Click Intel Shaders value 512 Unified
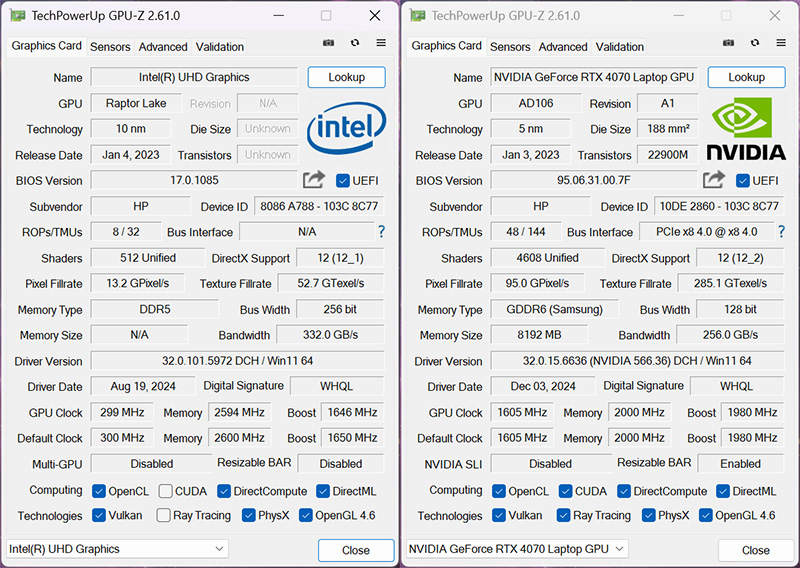This screenshot has height=568, width=800. [148, 258]
